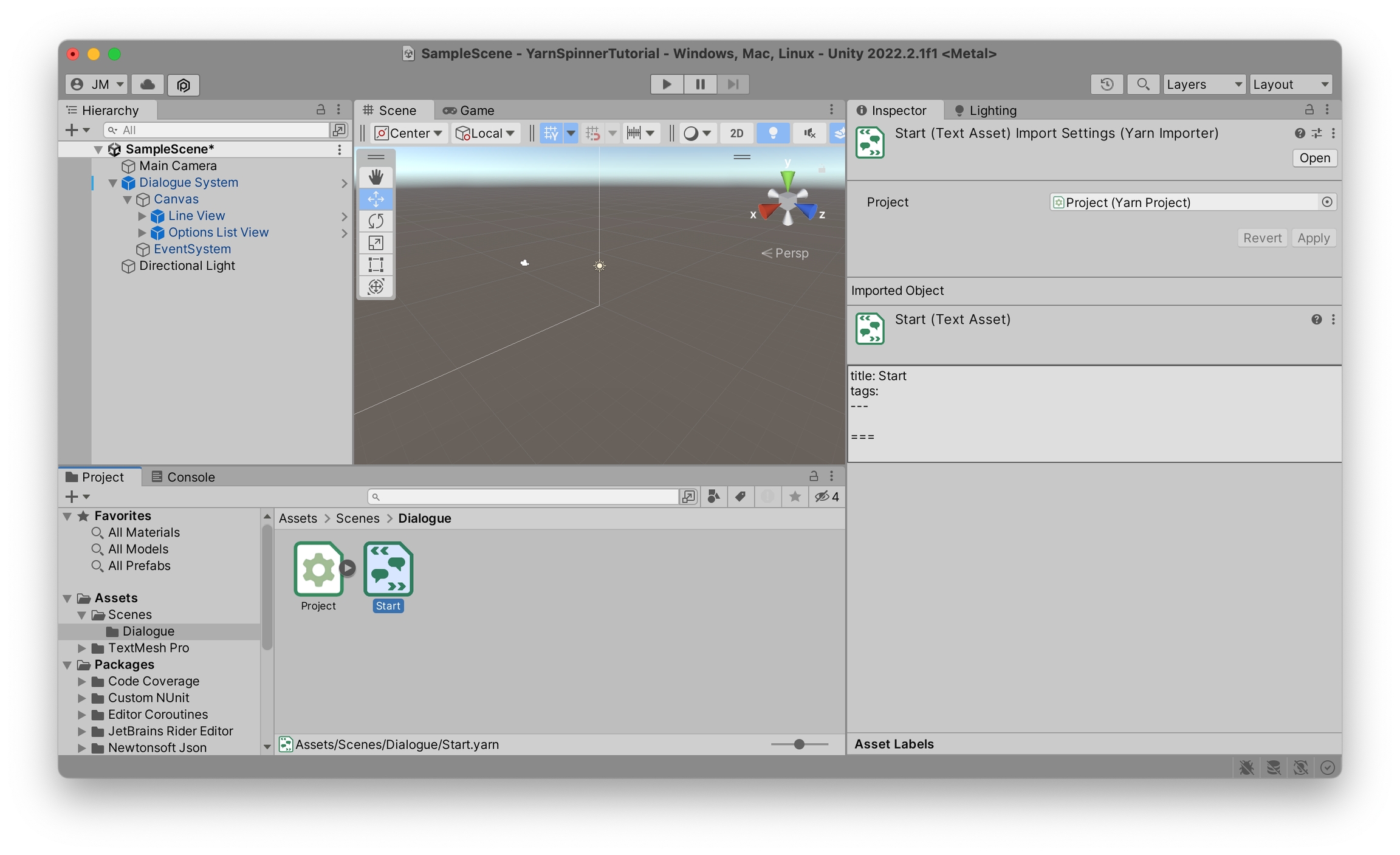Image resolution: width=1400 pixels, height=855 pixels.
Task: Open the Layers dropdown
Action: (x=1203, y=84)
